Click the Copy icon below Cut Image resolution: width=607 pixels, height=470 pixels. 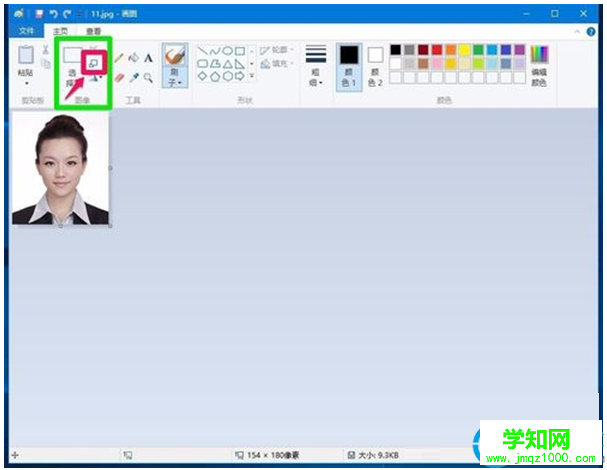(x=46, y=63)
